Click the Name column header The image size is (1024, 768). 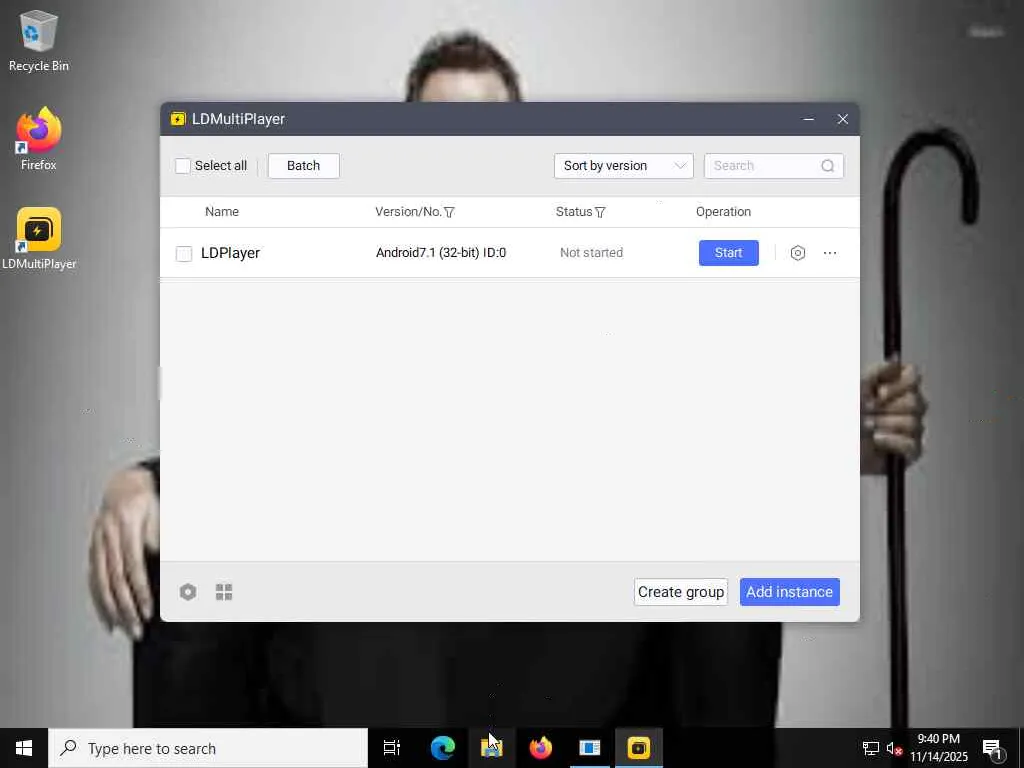[x=222, y=212]
